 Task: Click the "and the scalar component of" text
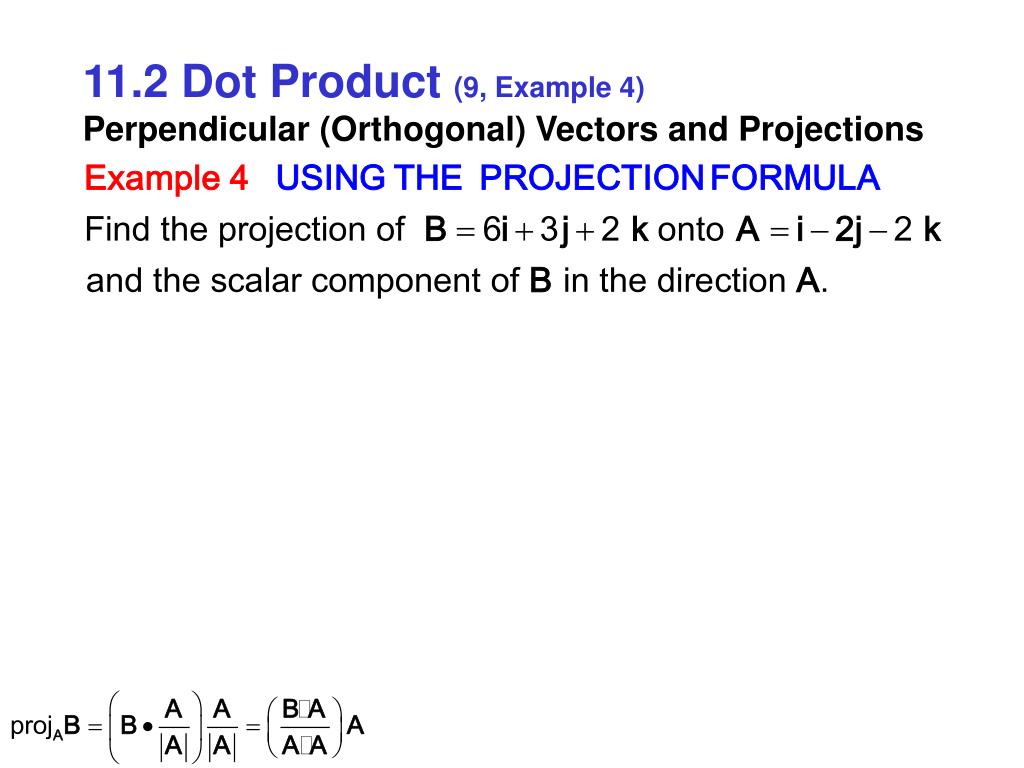tap(302, 281)
